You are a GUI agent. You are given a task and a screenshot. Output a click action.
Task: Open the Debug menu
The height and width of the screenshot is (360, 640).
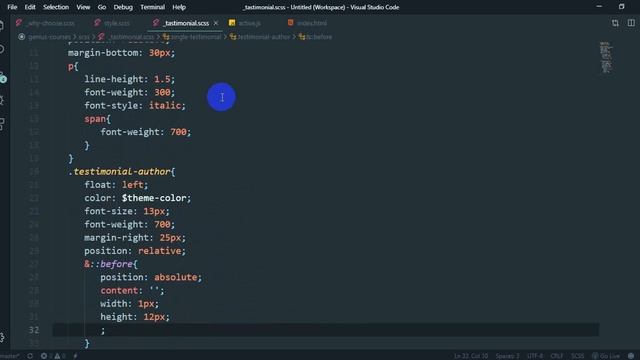123,7
